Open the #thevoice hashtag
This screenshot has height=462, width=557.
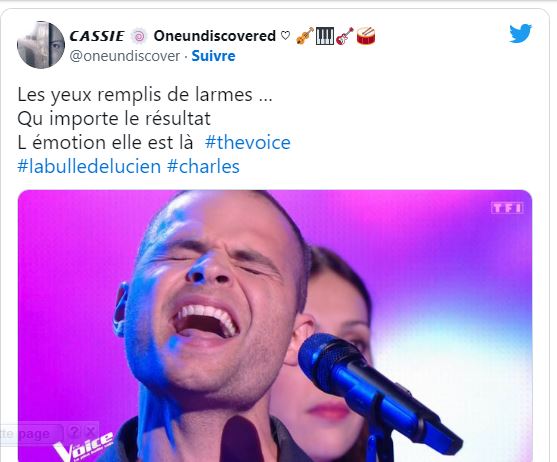coord(248,142)
